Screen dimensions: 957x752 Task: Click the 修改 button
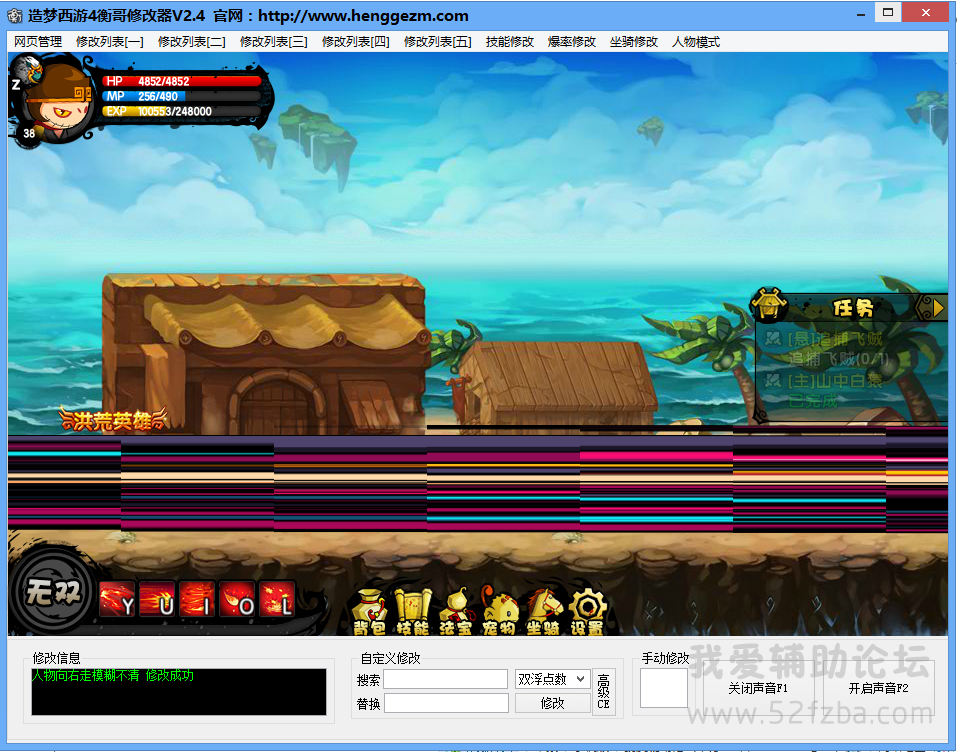coord(552,703)
